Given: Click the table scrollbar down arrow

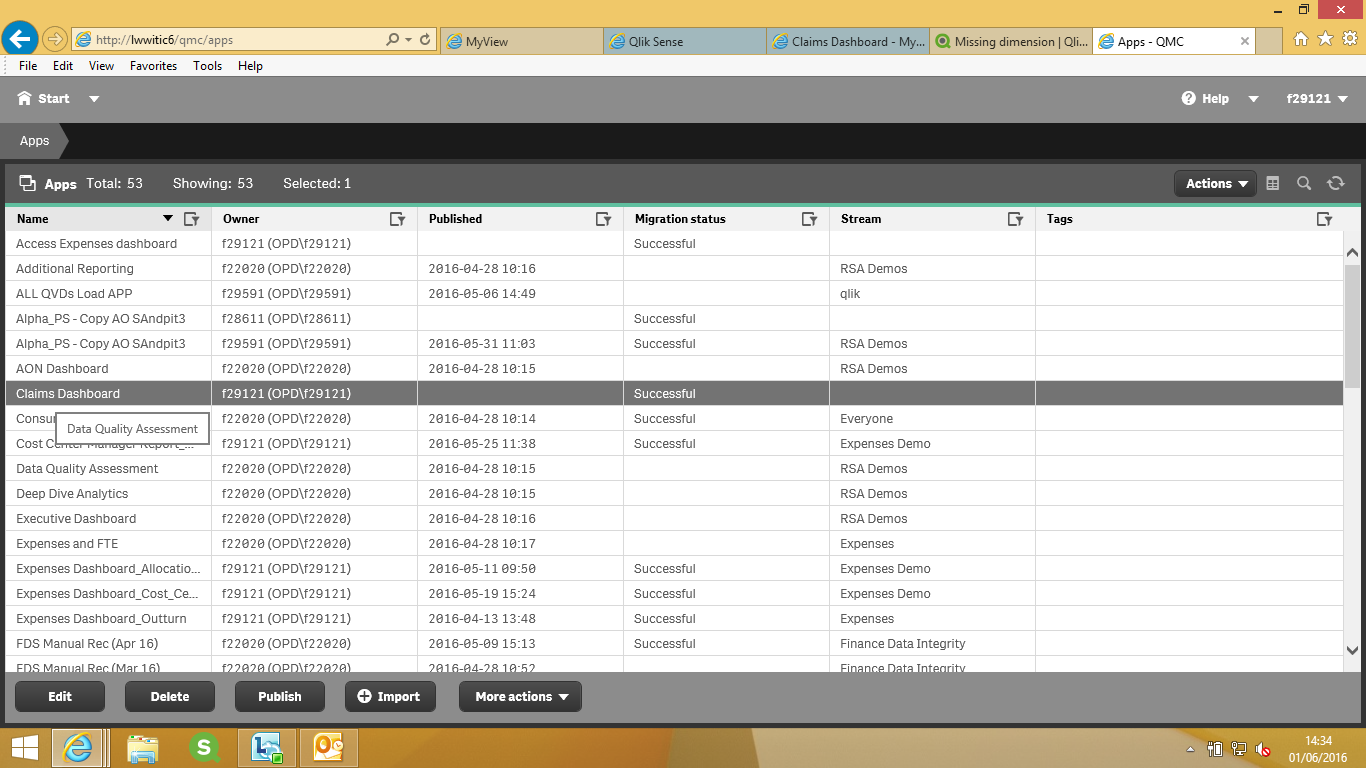Looking at the screenshot, I should 1352,651.
